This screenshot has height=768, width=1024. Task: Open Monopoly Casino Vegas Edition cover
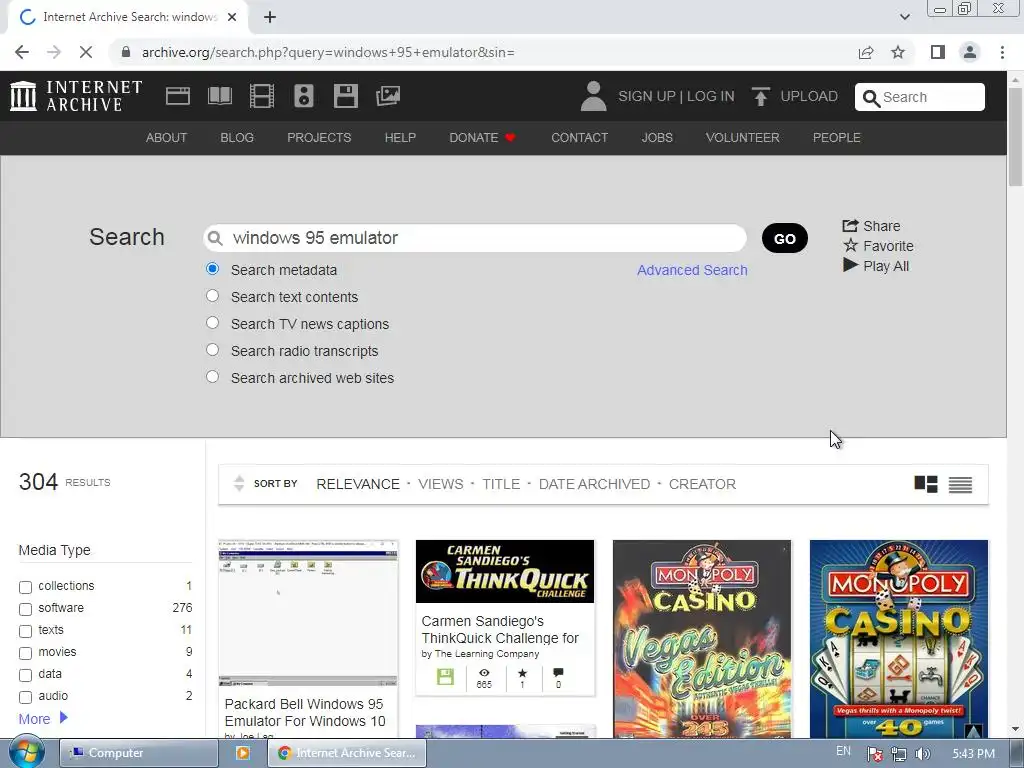pyautogui.click(x=702, y=639)
